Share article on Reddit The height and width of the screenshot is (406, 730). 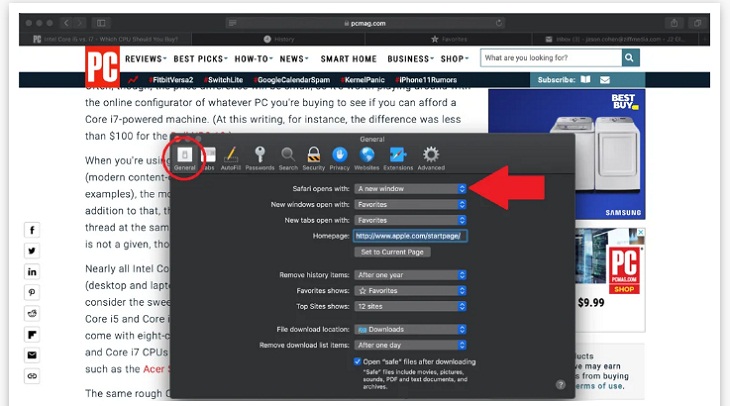pyautogui.click(x=32, y=313)
